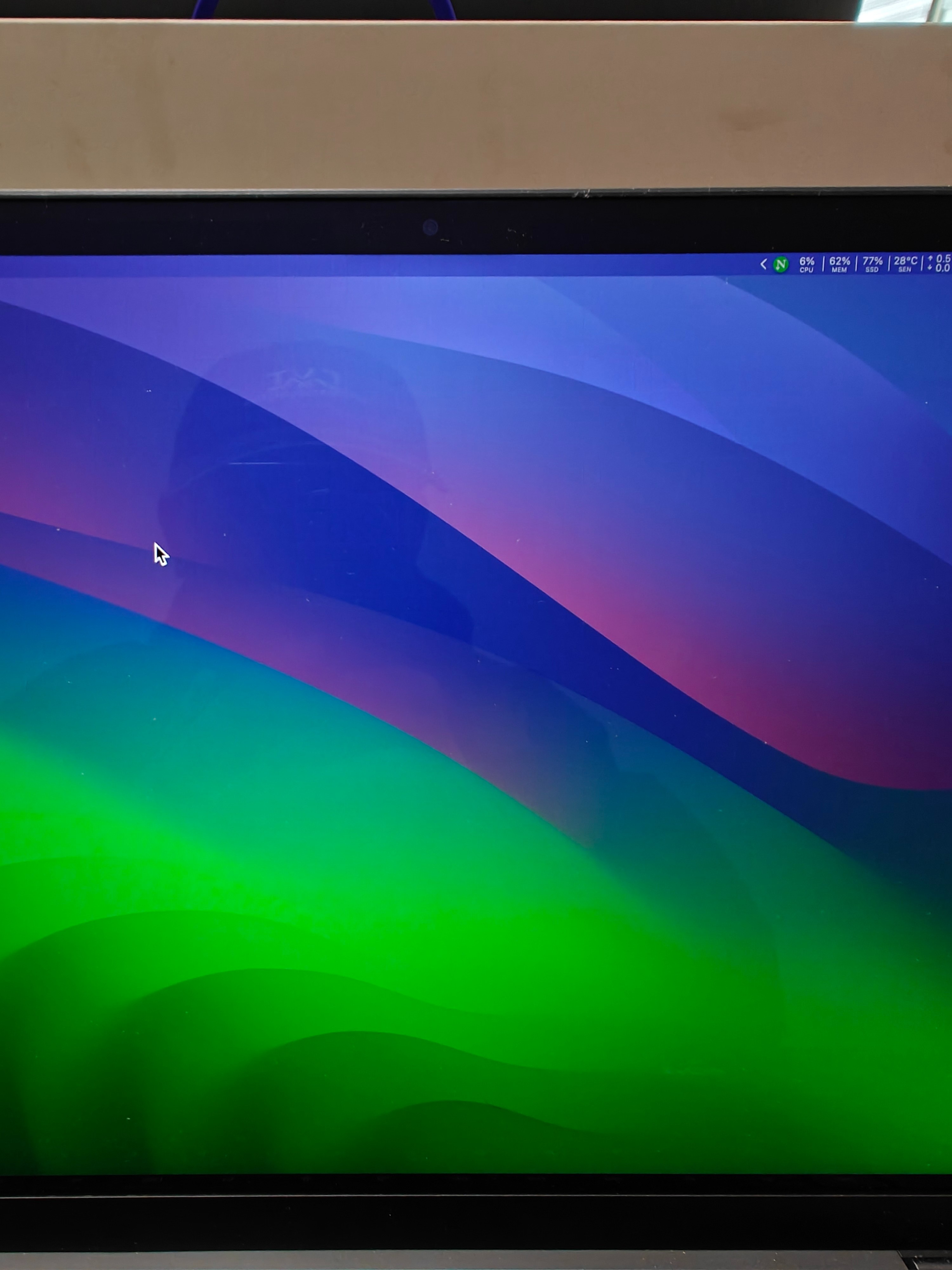The image size is (952, 1270).
Task: Click the MEM label text
Action: [x=839, y=270]
